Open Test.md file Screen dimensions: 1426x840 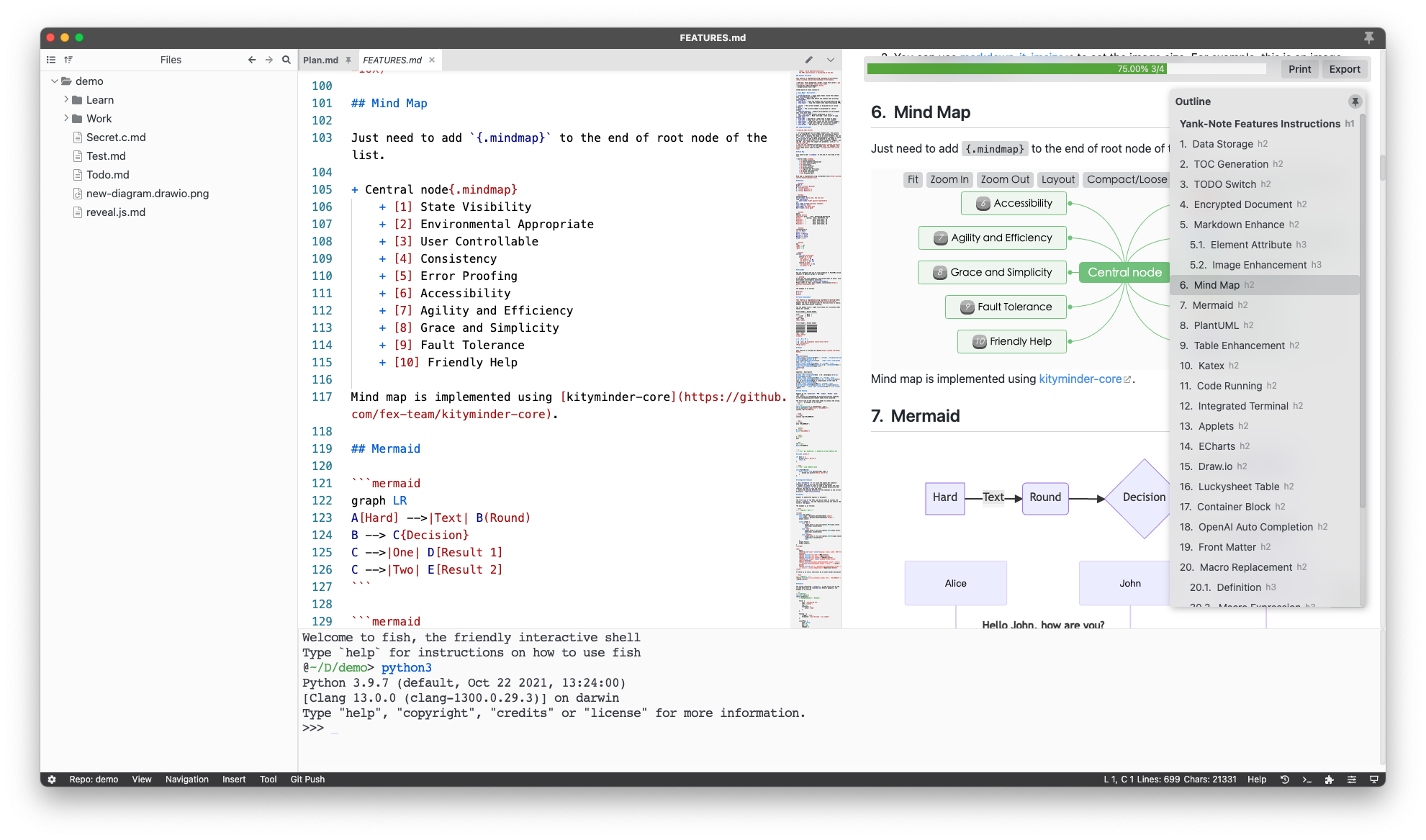click(x=106, y=155)
